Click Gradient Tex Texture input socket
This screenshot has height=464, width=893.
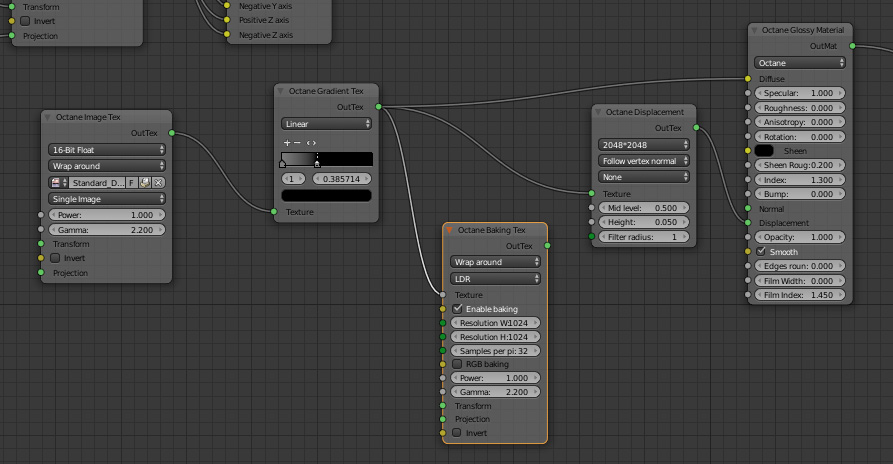click(274, 212)
